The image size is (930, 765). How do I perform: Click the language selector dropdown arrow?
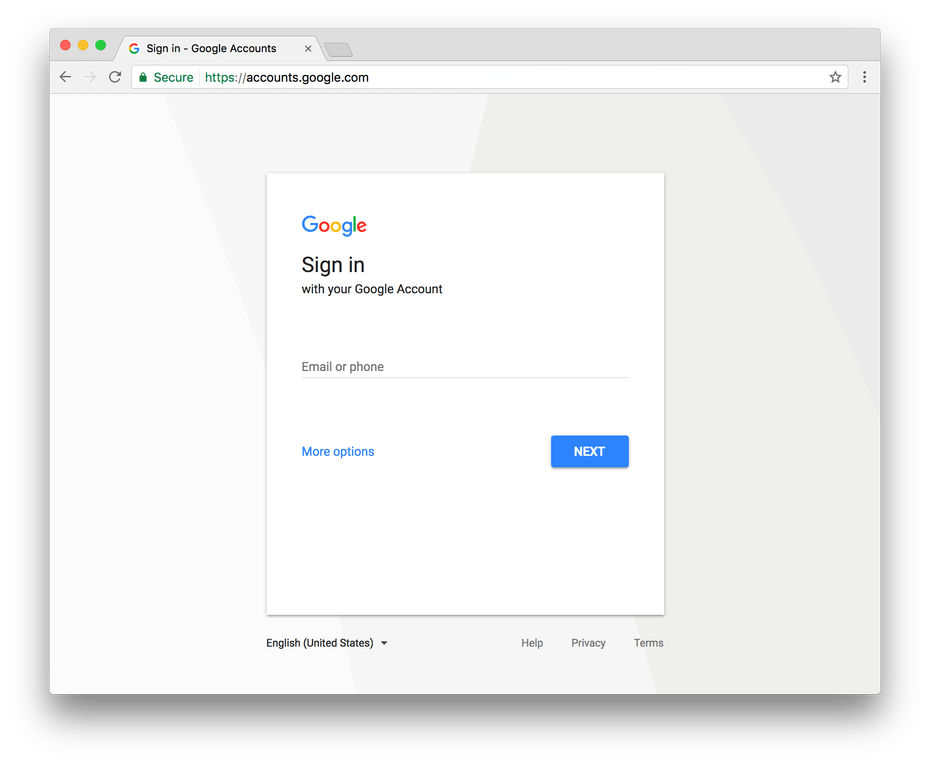tap(384, 643)
